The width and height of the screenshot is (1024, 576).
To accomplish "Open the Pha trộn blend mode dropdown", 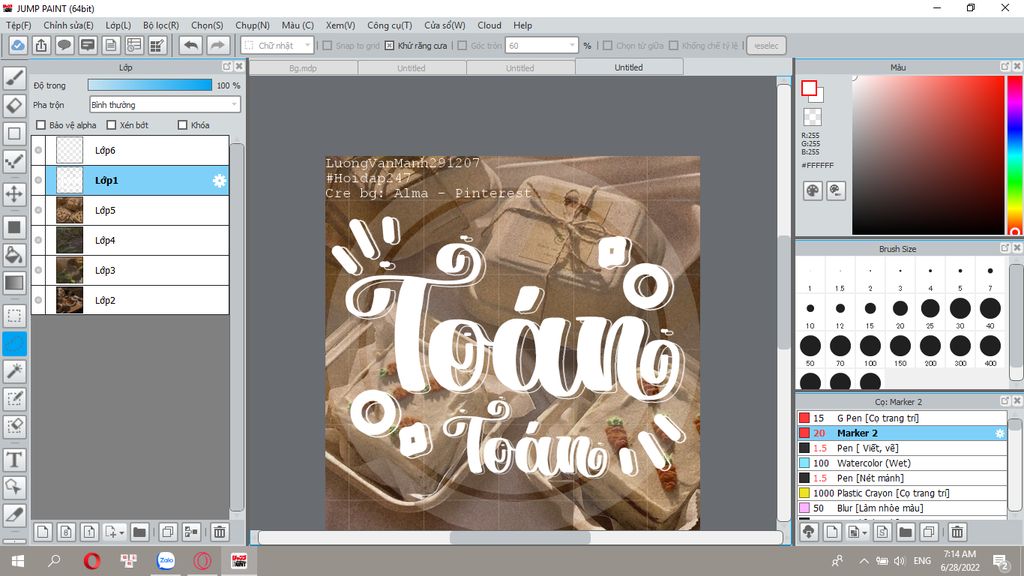I will [164, 104].
